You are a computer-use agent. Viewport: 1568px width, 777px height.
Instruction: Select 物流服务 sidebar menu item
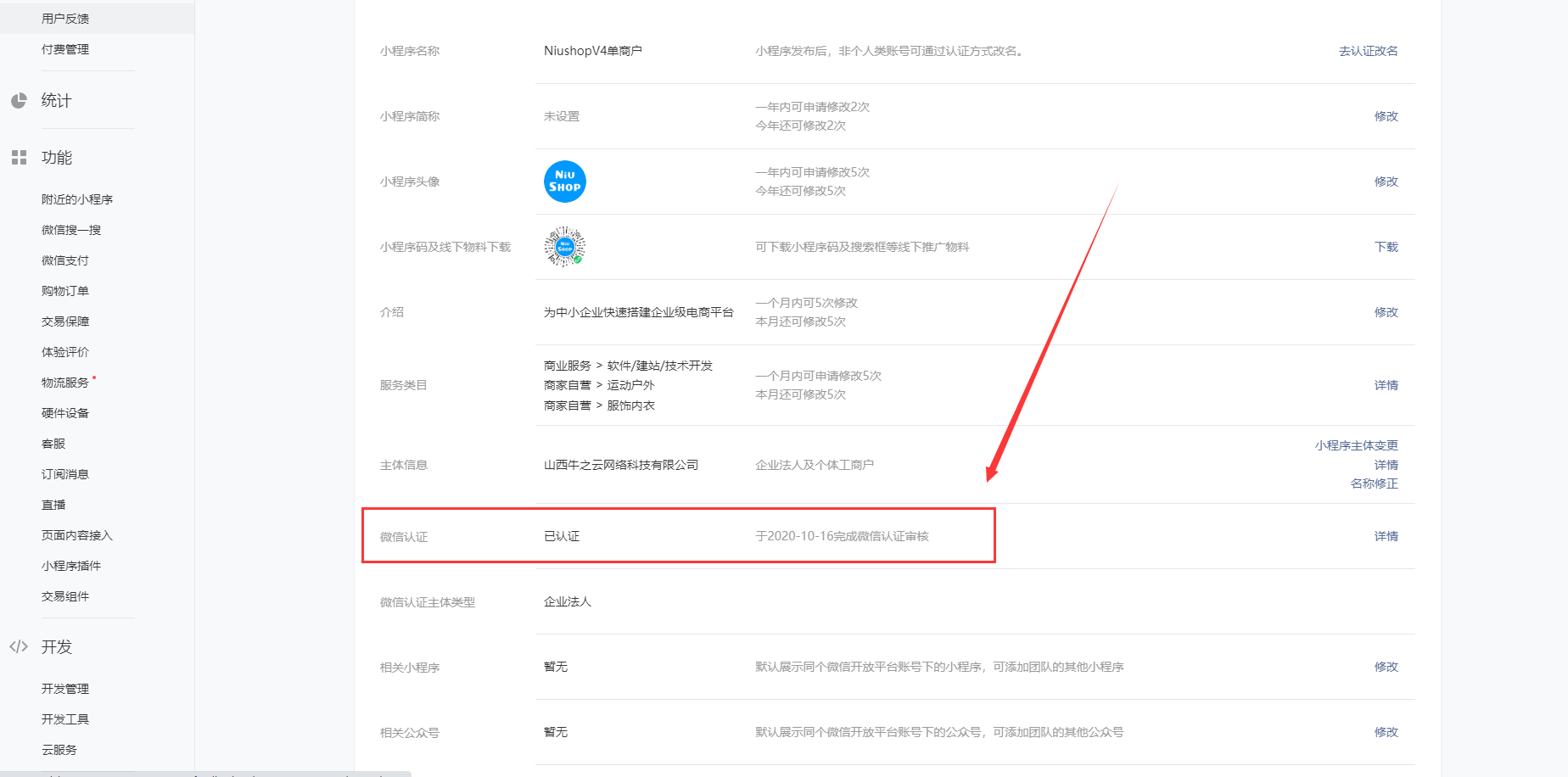coord(65,383)
